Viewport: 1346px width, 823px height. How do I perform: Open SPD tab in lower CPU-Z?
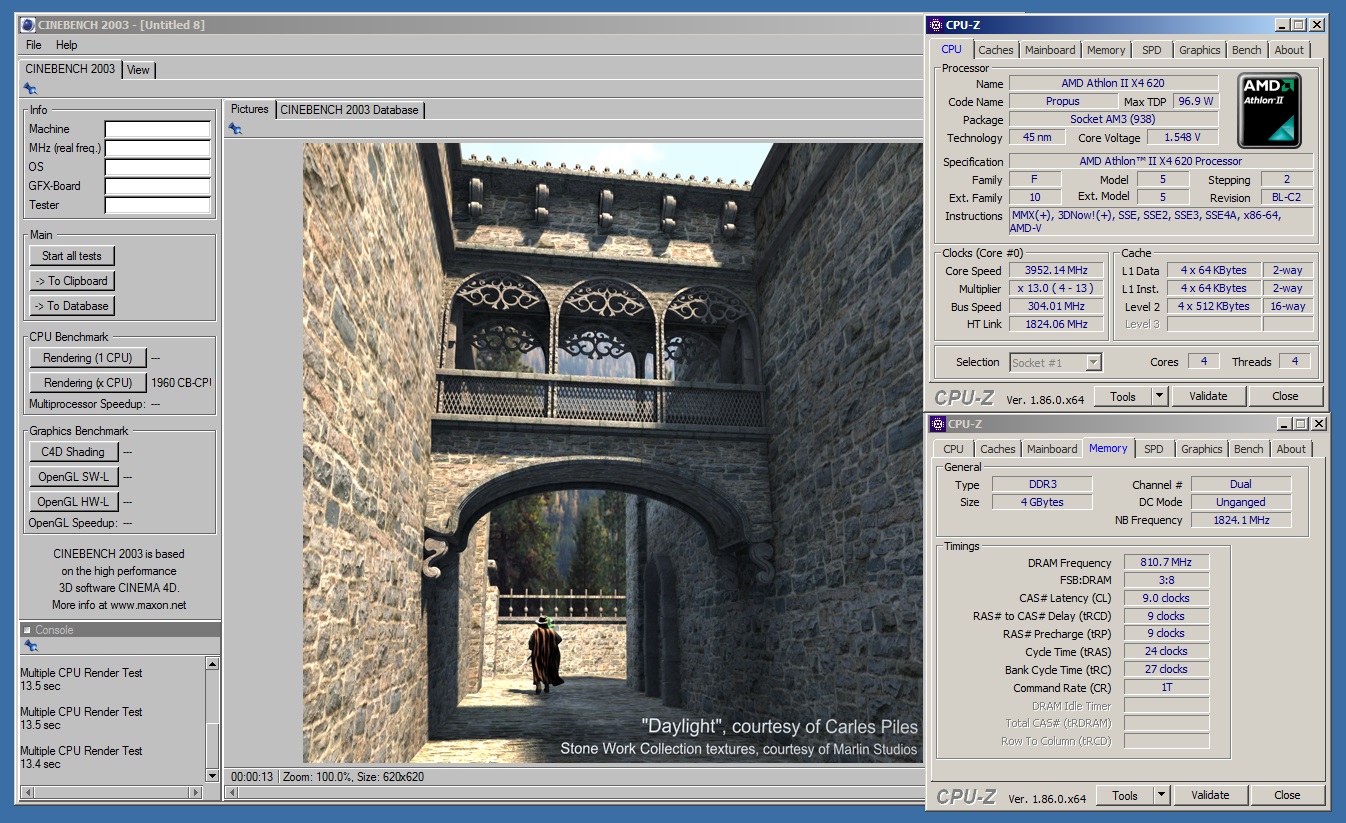(x=1154, y=449)
